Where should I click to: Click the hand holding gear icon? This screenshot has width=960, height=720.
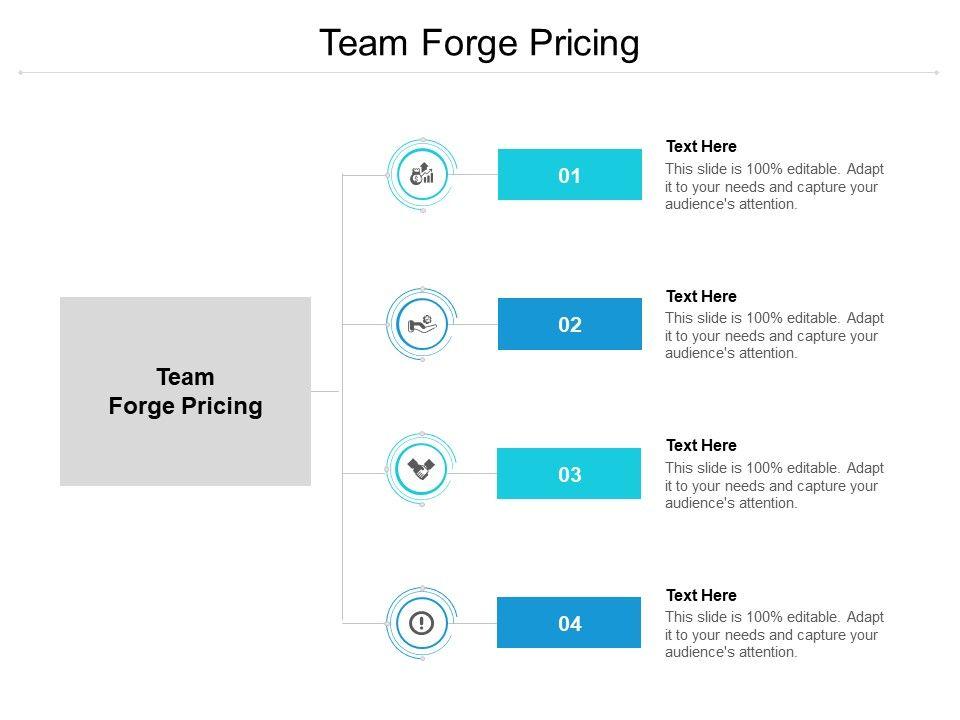pyautogui.click(x=422, y=324)
